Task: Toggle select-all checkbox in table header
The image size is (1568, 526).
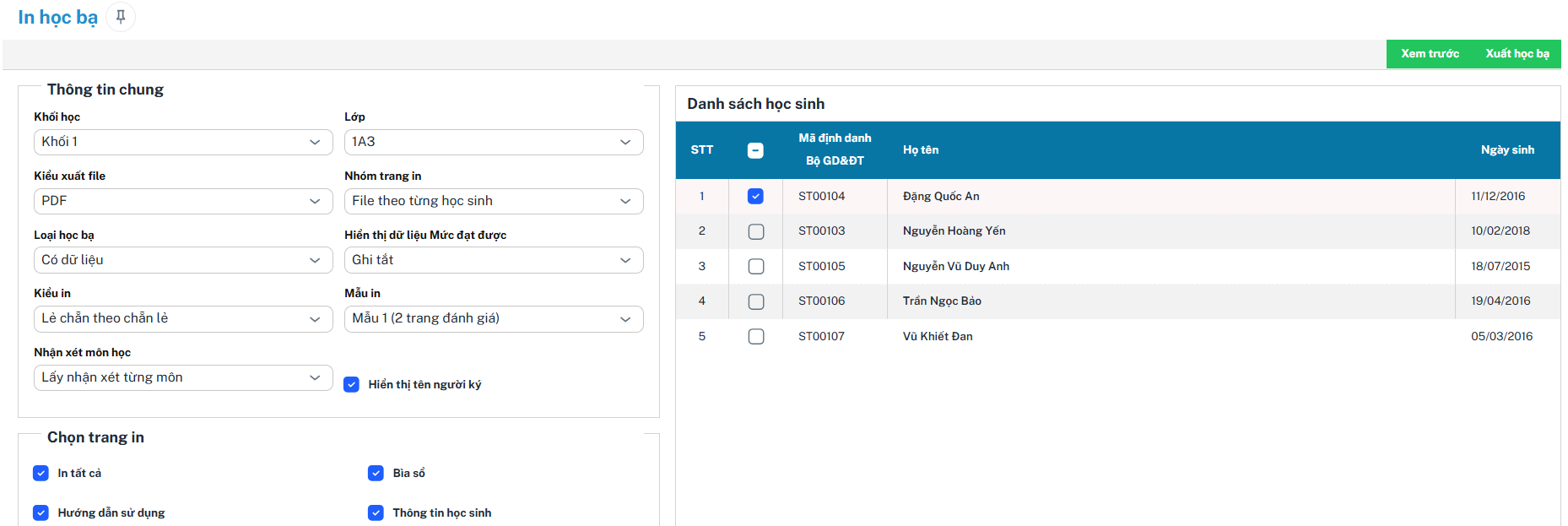Action: 755,150
